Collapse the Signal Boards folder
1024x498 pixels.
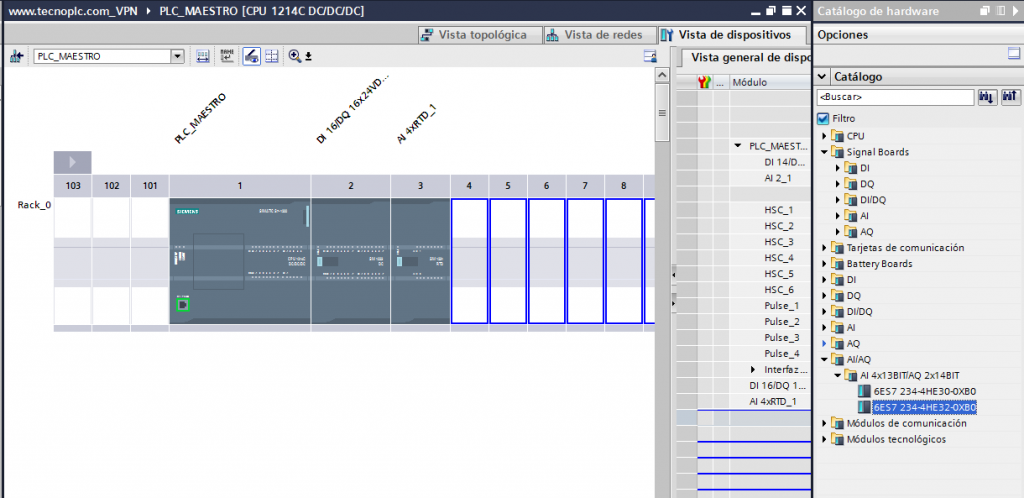click(826, 152)
